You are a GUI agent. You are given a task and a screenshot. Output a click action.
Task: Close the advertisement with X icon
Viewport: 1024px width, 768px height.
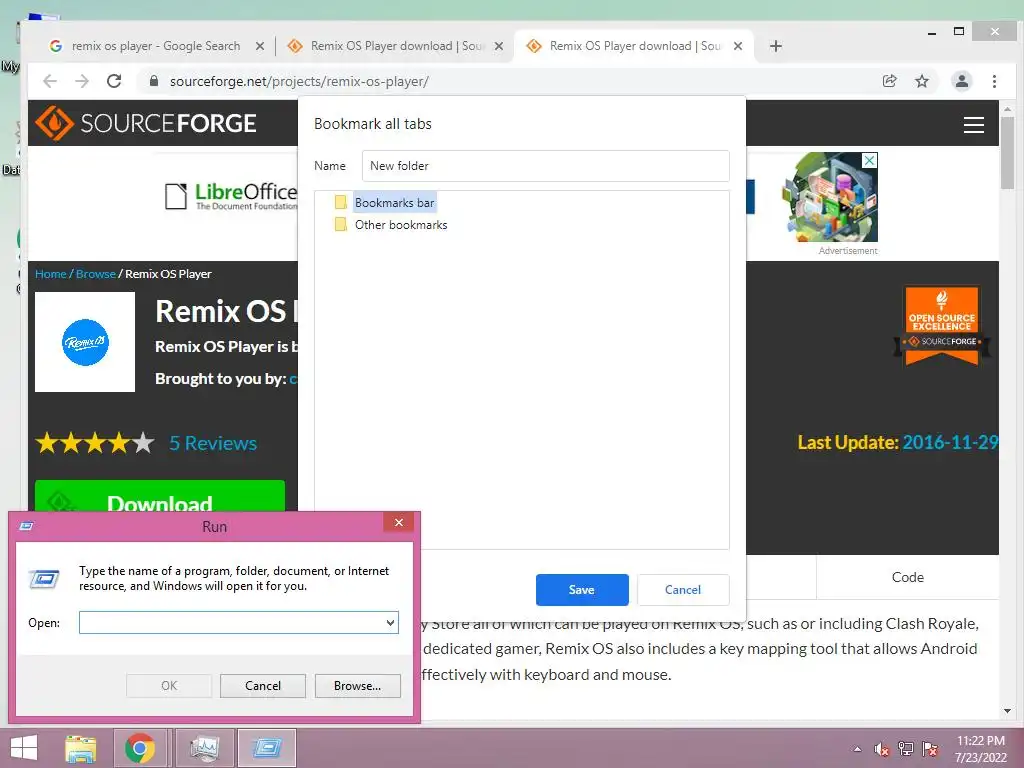pyautogui.click(x=870, y=160)
